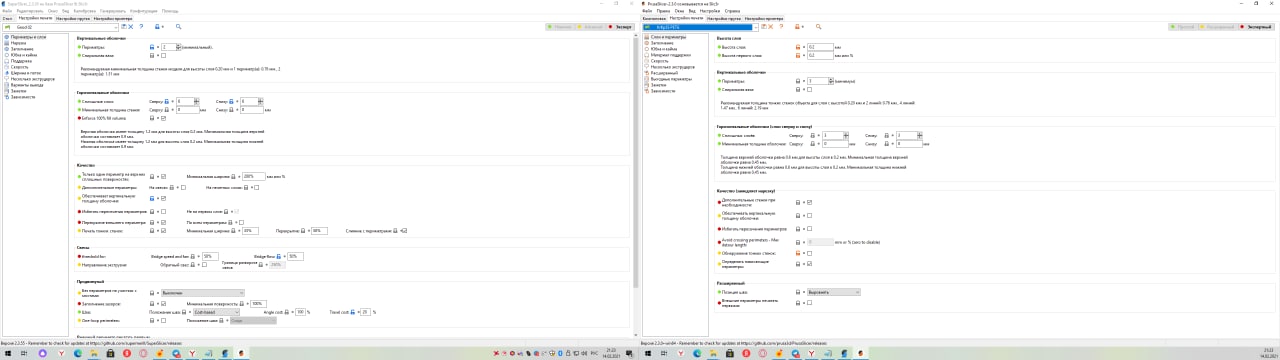Open Выключен bridge perimeters dropdown in SuperSlicer
This screenshot has width=1280, height=360.
pos(202,293)
